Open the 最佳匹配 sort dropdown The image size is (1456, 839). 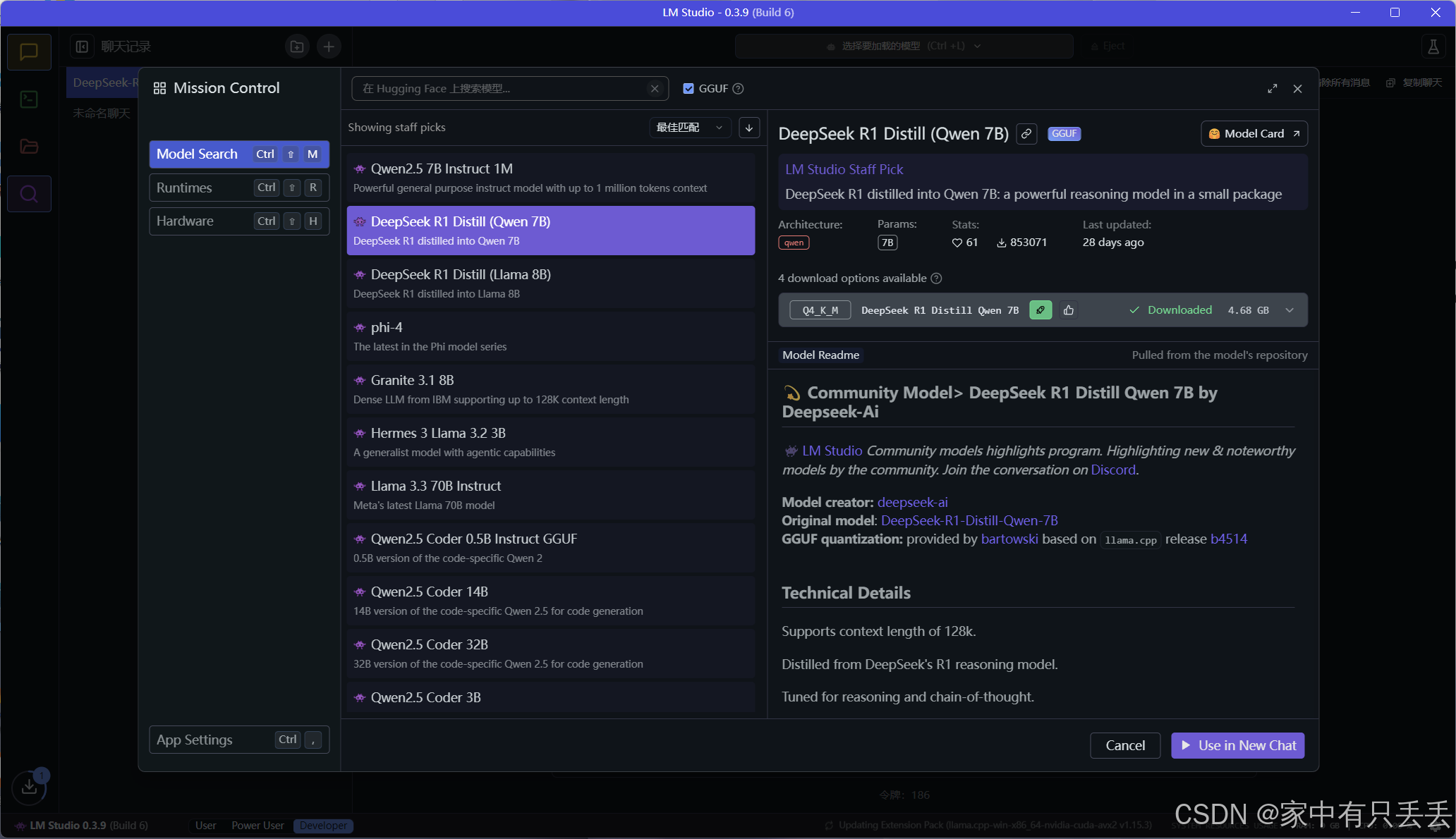[x=688, y=128]
